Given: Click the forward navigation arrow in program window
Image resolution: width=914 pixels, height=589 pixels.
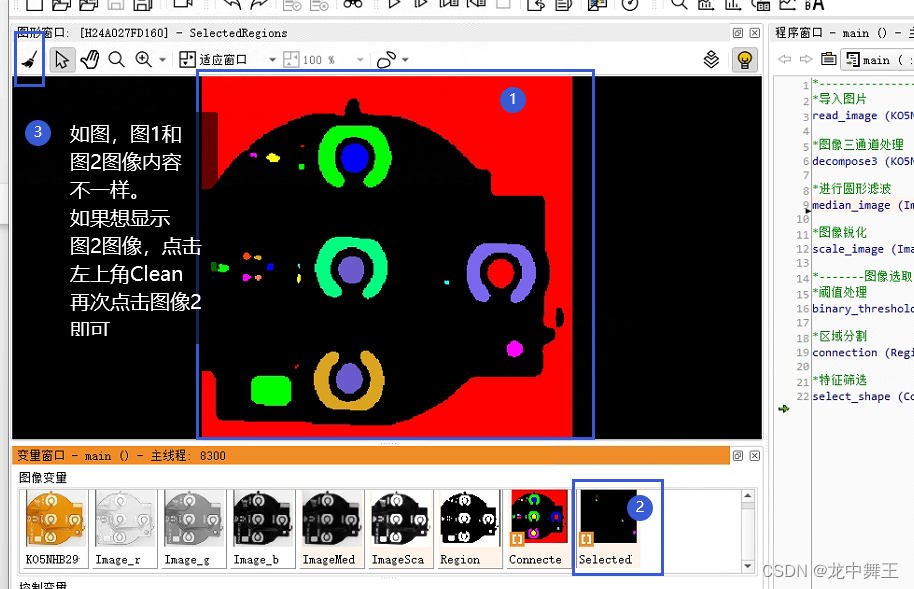Looking at the screenshot, I should point(805,59).
